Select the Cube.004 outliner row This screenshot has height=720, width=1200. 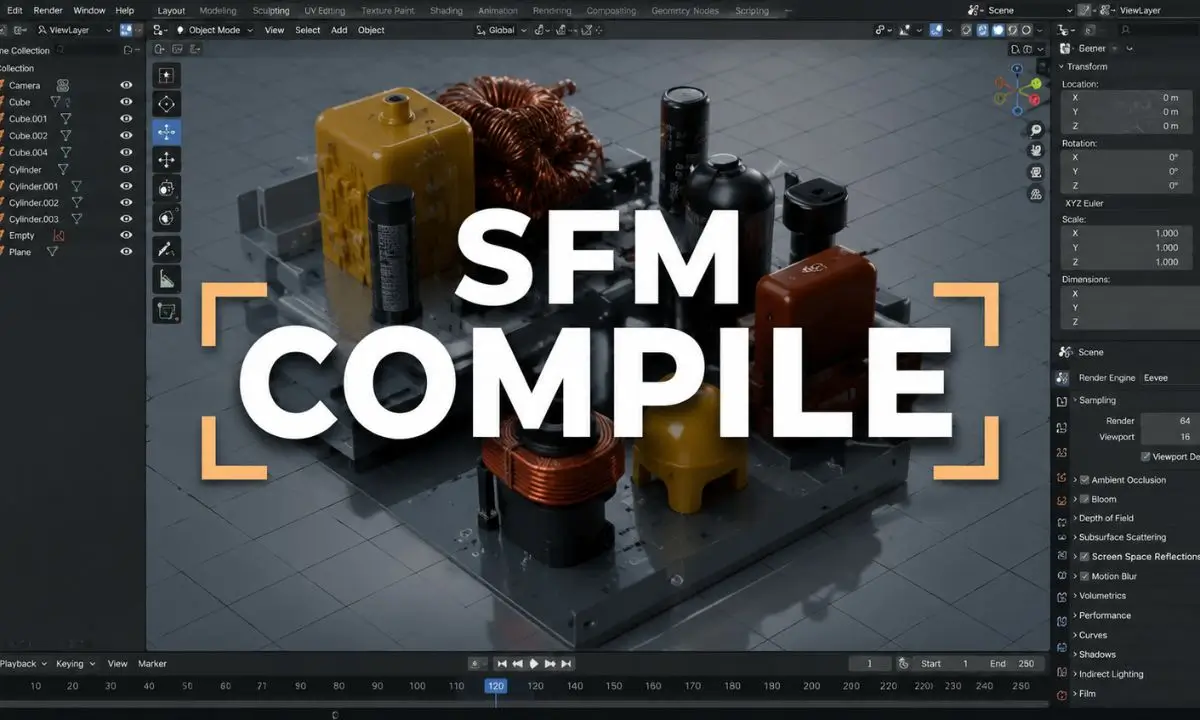coord(67,152)
